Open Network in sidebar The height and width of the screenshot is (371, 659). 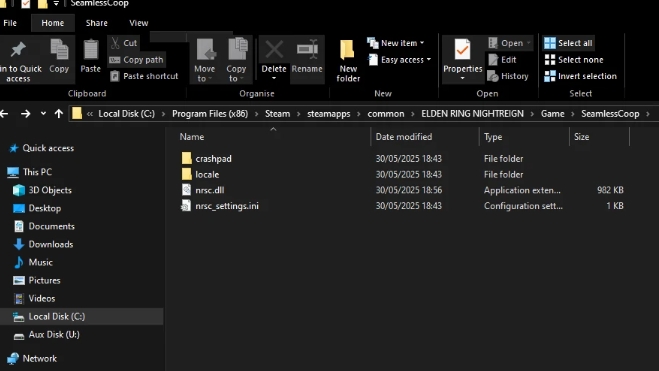(x=40, y=358)
